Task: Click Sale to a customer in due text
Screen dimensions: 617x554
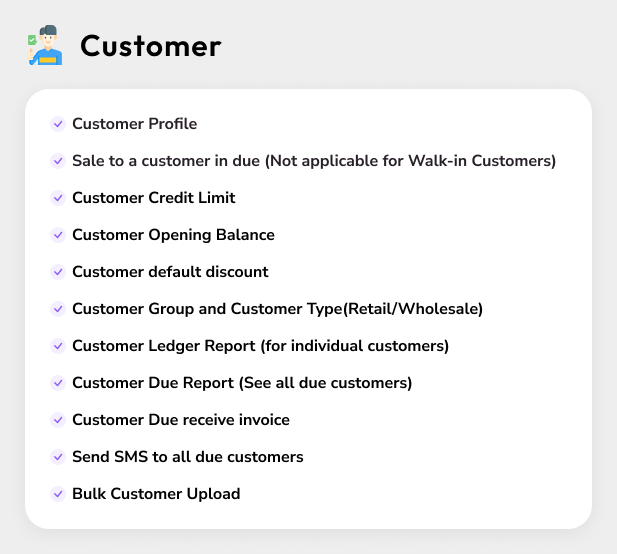Action: [x=313, y=161]
